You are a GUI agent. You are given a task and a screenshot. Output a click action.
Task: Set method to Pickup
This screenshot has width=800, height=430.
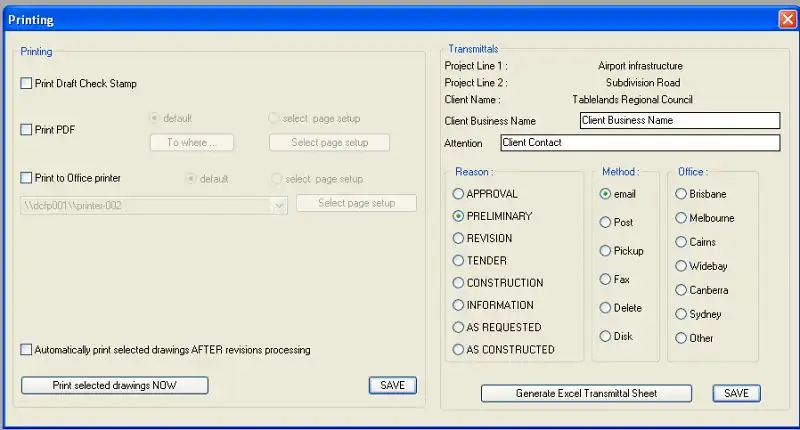tap(605, 250)
